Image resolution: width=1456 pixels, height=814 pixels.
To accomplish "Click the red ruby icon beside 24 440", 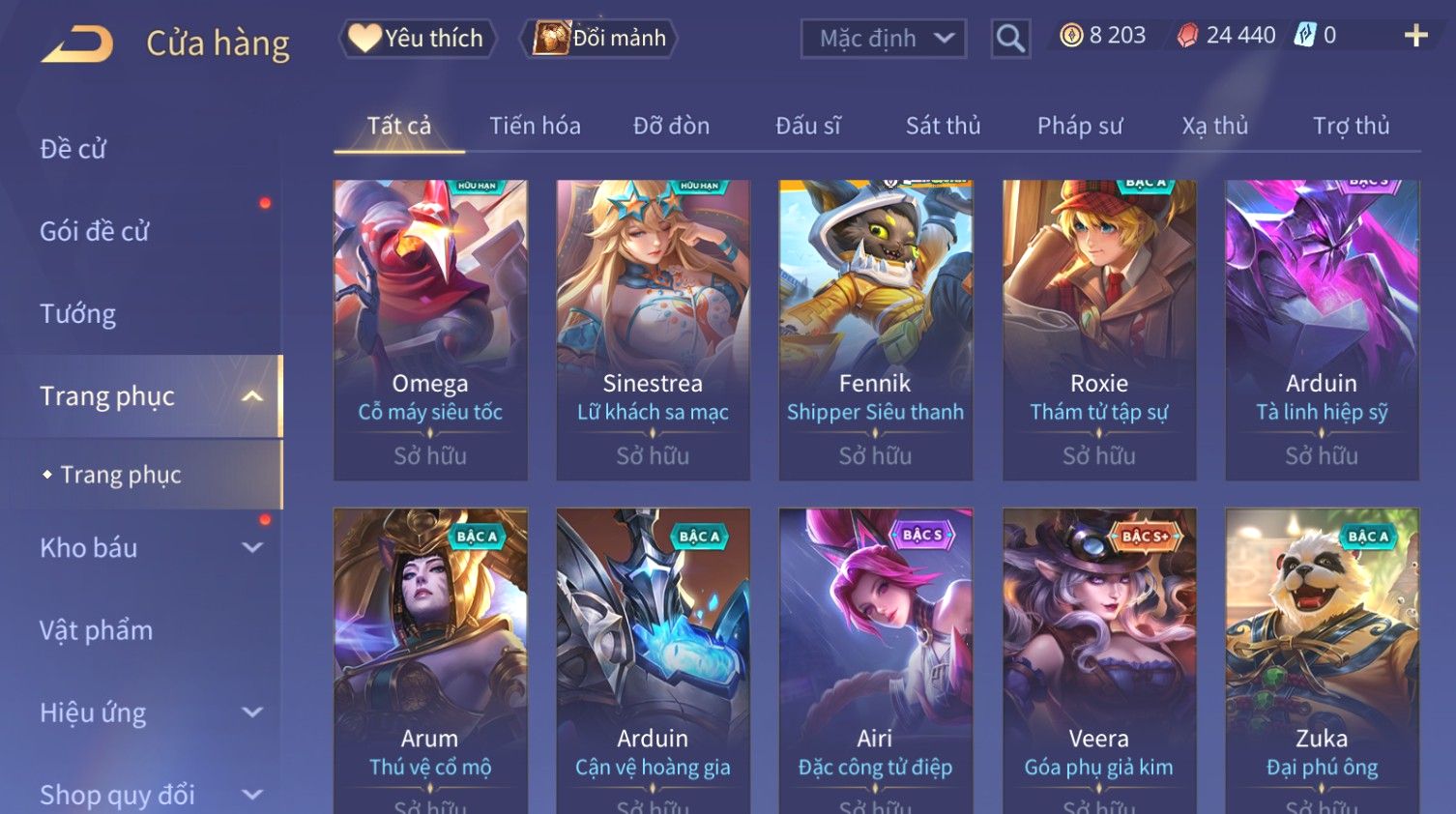I will tap(1188, 36).
